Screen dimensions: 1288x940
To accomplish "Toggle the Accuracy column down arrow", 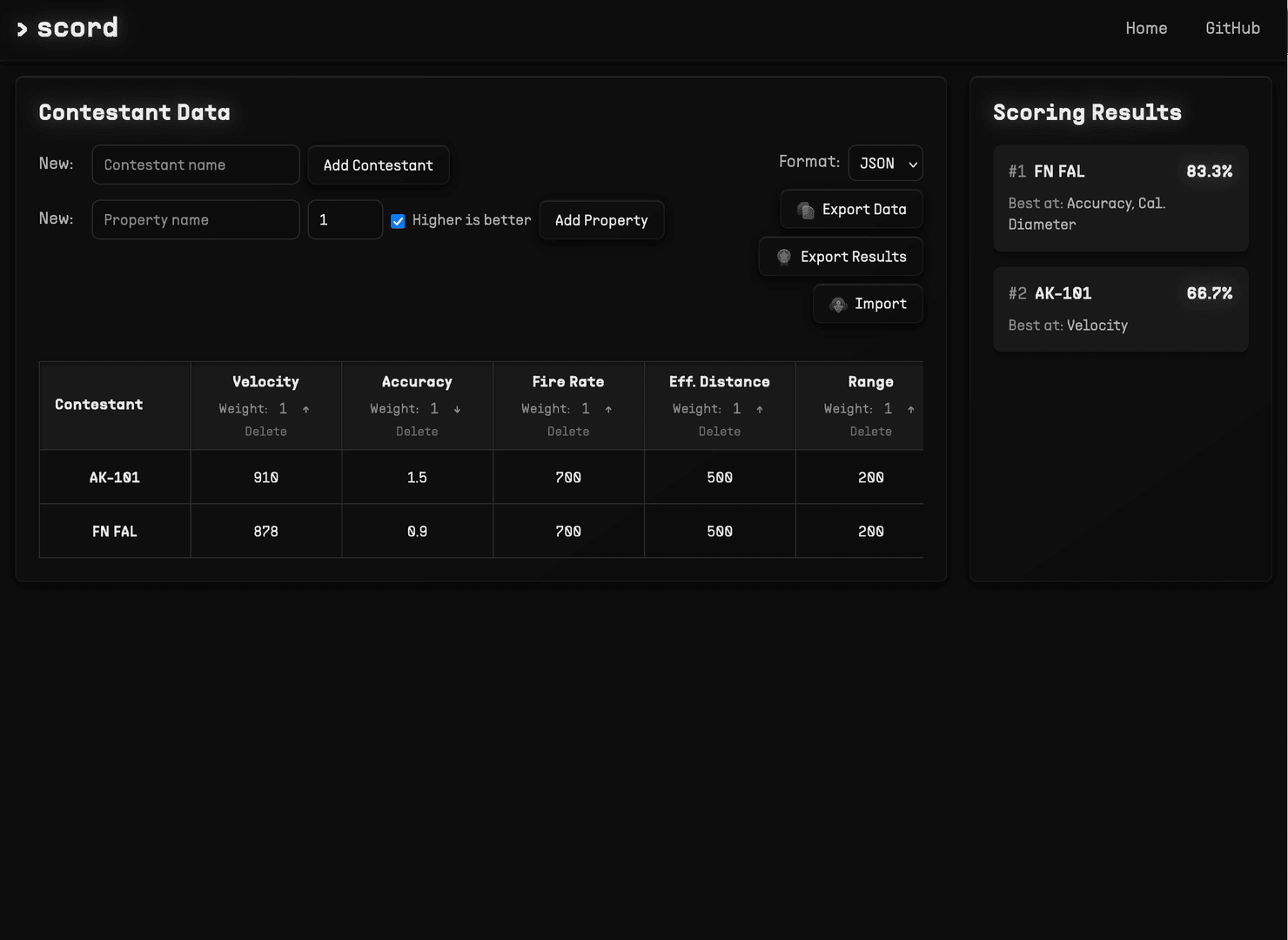I will pyautogui.click(x=457, y=409).
